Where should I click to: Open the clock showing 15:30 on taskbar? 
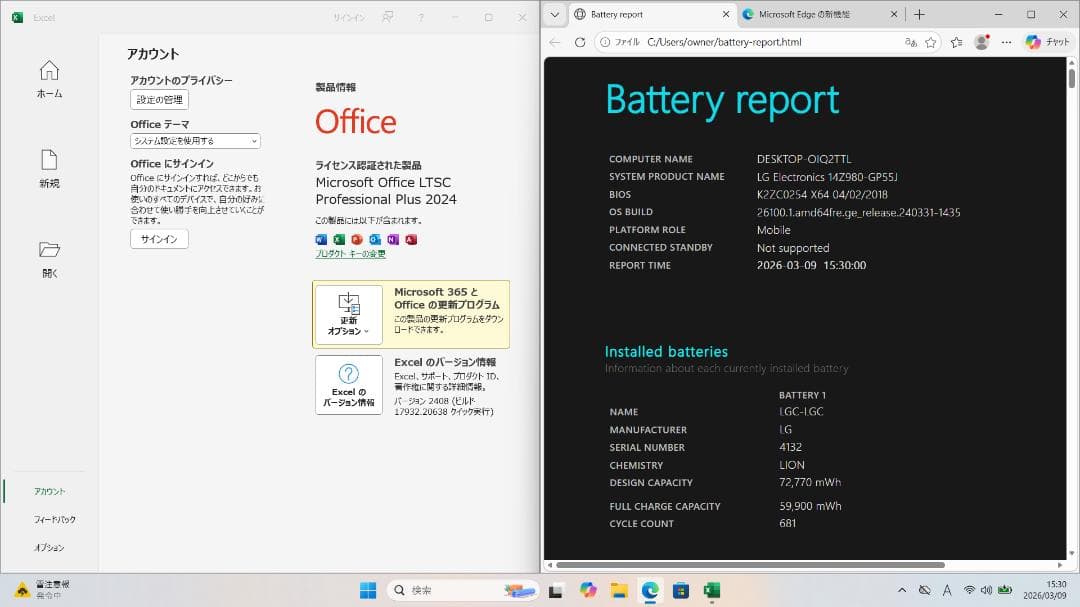pos(1045,590)
